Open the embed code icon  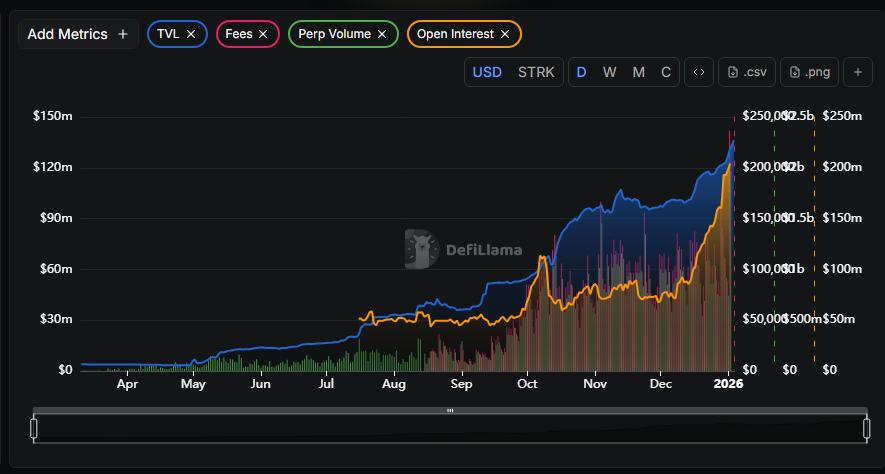699,72
